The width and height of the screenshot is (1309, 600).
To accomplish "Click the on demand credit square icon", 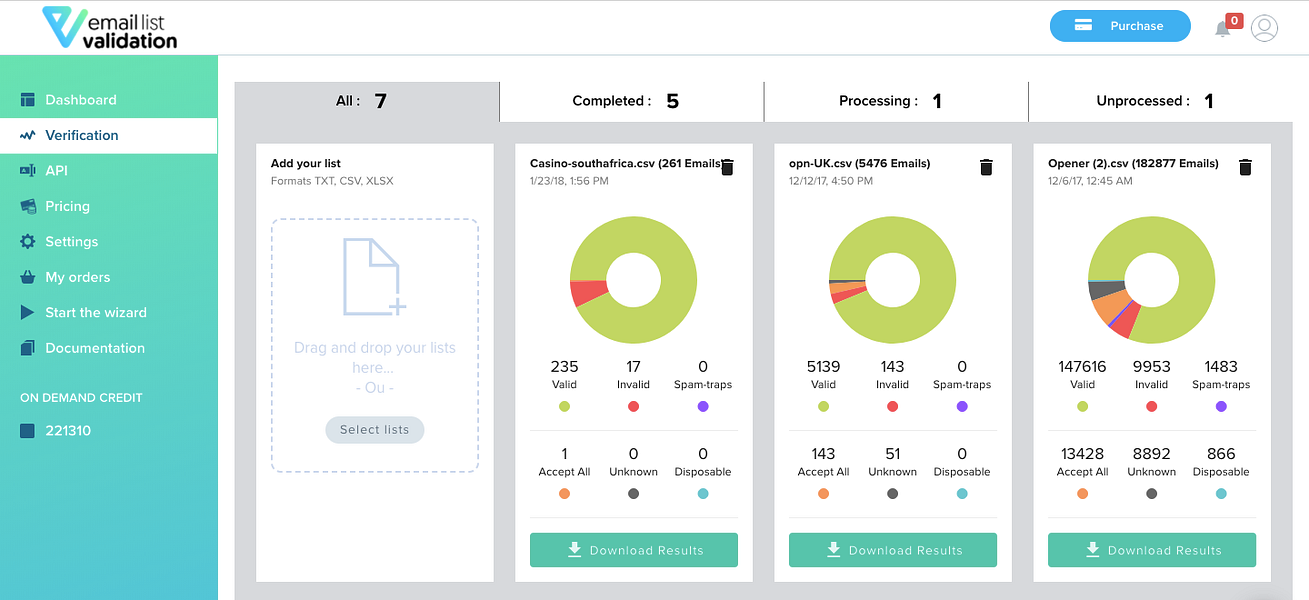I will point(27,431).
